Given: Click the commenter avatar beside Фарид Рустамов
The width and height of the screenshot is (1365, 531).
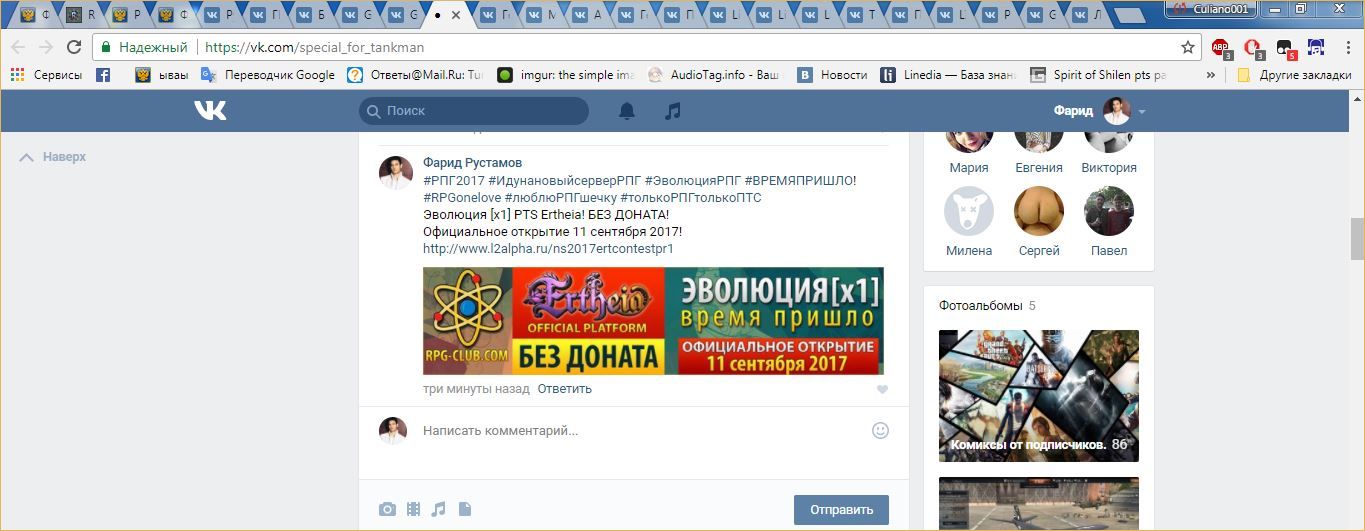Looking at the screenshot, I should pos(396,172).
